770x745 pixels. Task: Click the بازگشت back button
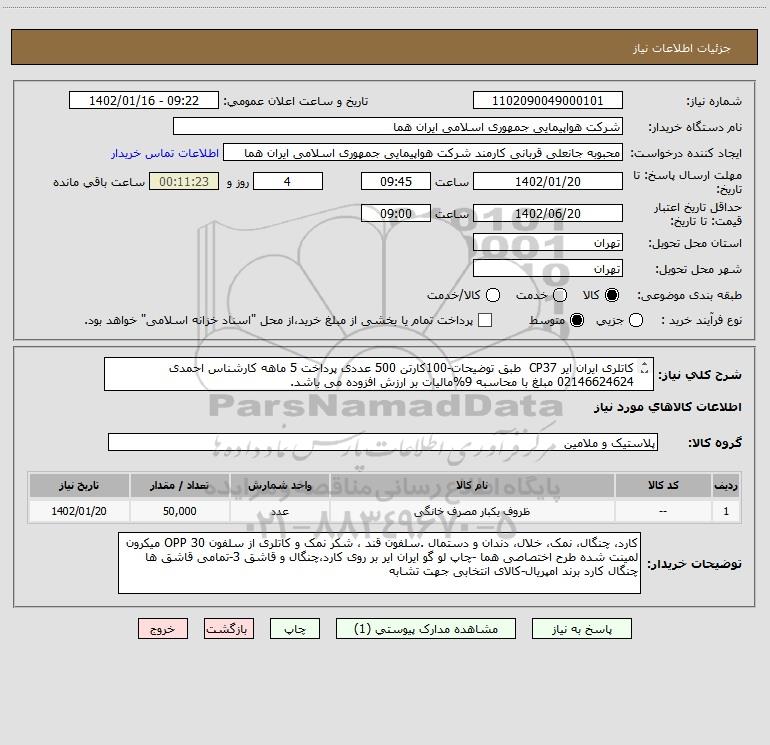[229, 629]
